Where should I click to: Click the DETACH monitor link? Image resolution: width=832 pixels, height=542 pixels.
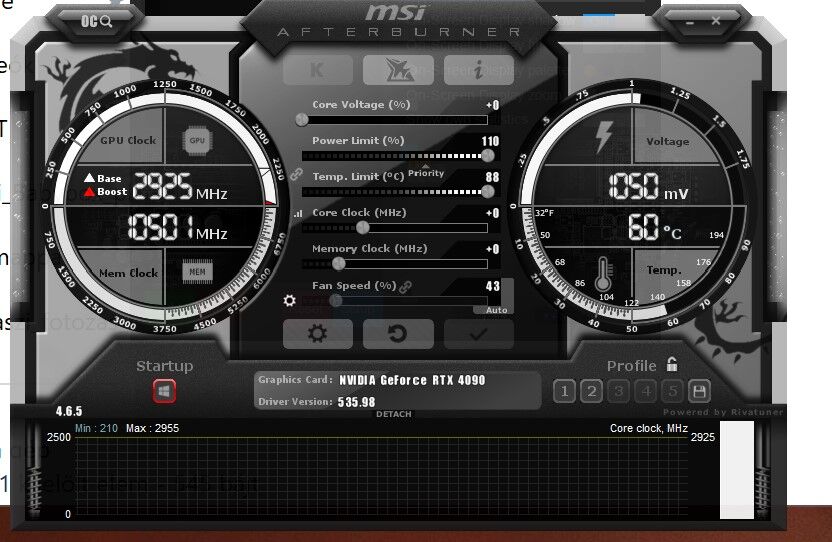coord(394,414)
